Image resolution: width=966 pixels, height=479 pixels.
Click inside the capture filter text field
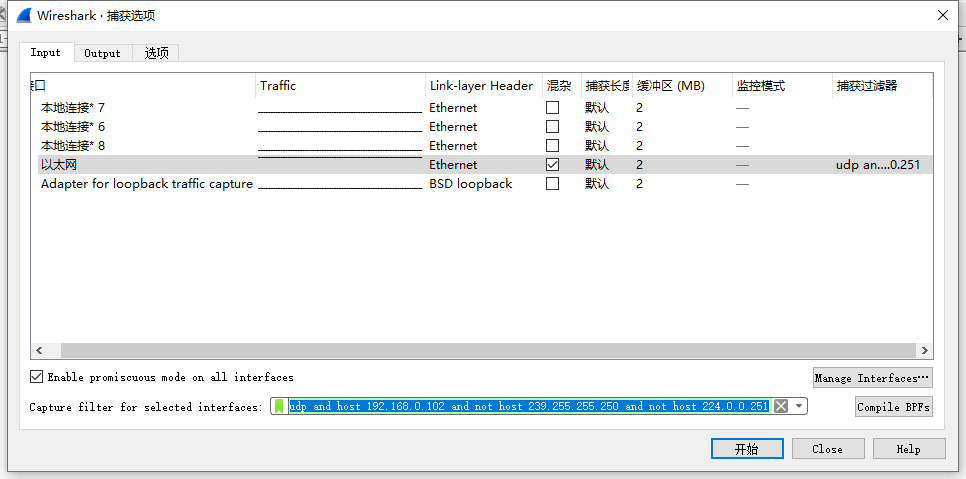pyautogui.click(x=529, y=406)
